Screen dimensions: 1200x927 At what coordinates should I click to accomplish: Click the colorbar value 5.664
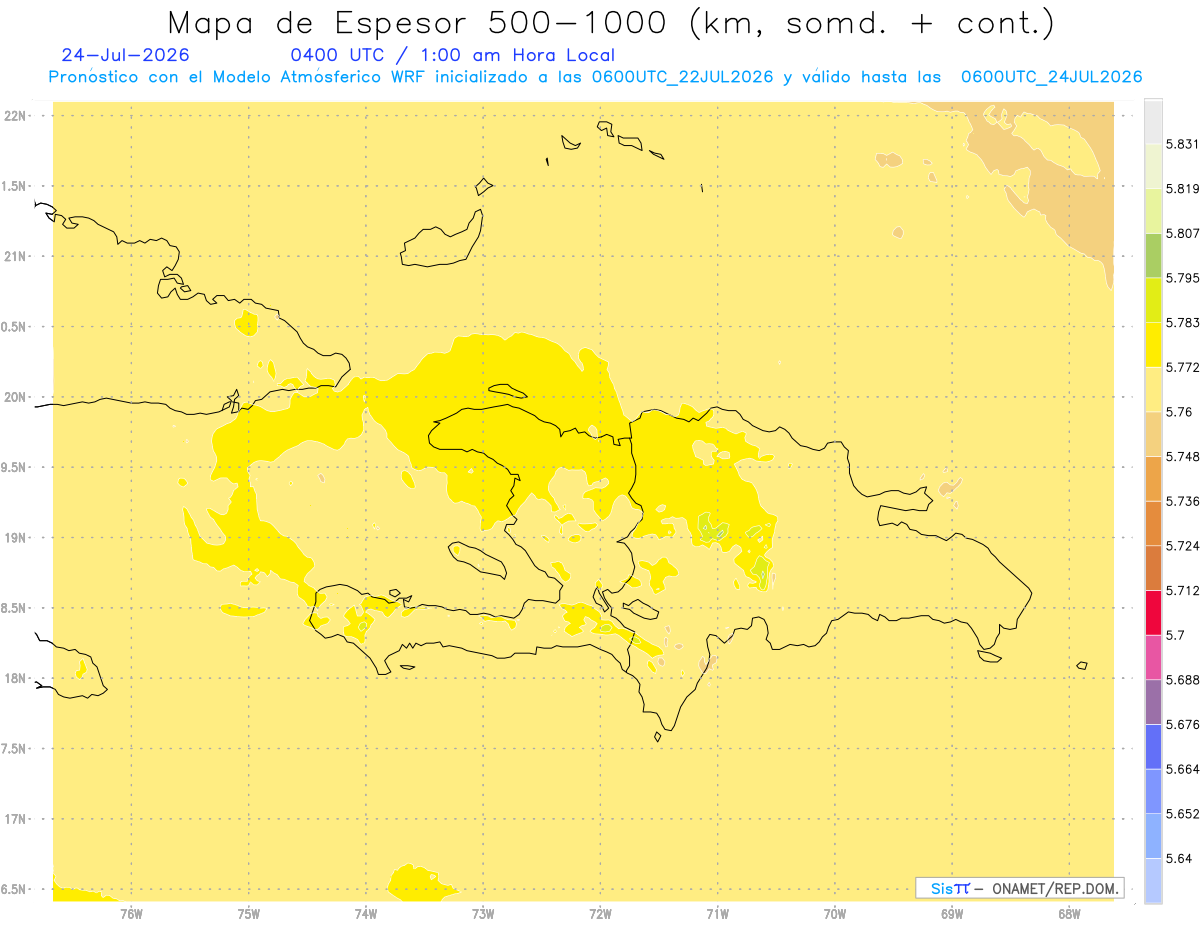point(1183,769)
